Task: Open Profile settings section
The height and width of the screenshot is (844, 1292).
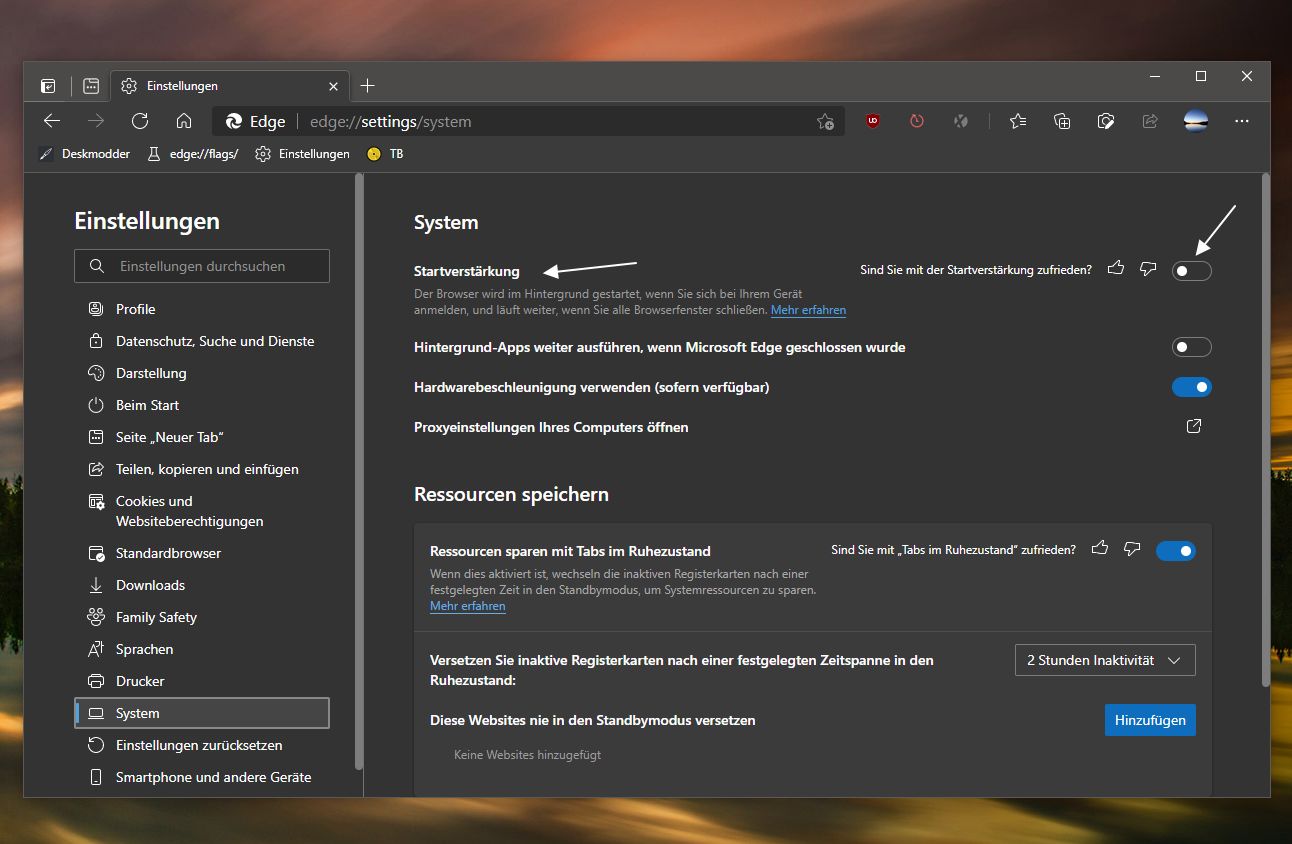Action: pyautogui.click(x=202, y=309)
